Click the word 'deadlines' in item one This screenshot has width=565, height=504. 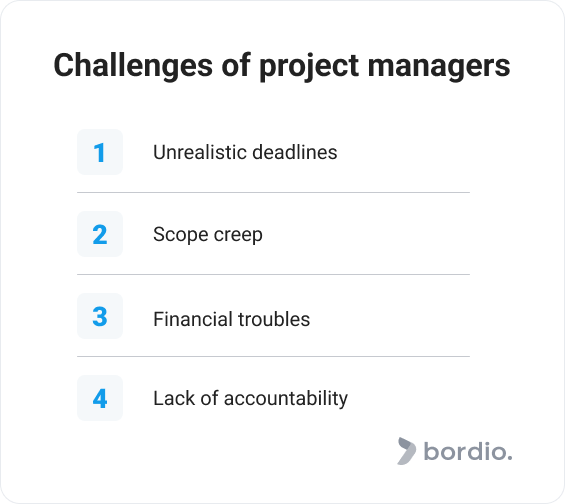[x=295, y=152]
